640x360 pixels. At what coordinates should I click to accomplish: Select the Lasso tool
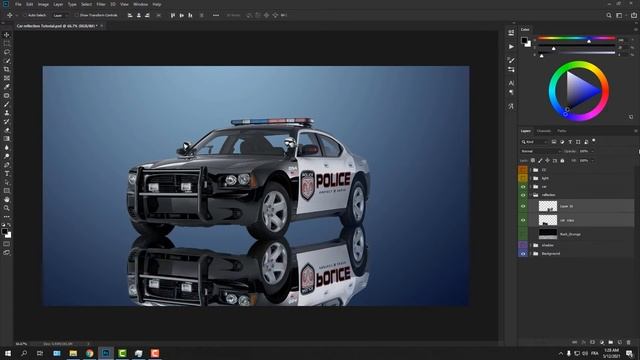point(7,52)
